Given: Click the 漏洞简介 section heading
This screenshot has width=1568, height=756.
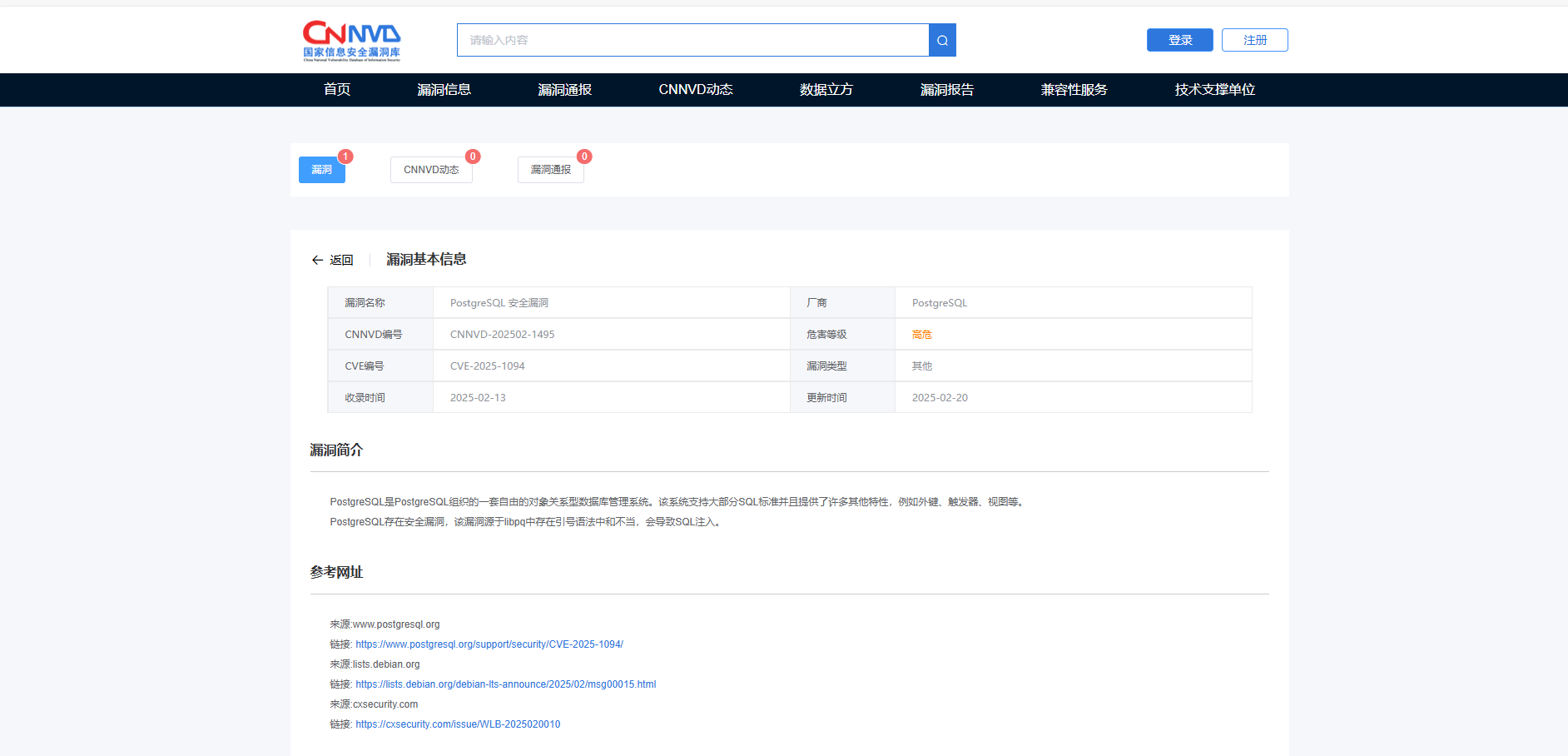Looking at the screenshot, I should pos(336,450).
